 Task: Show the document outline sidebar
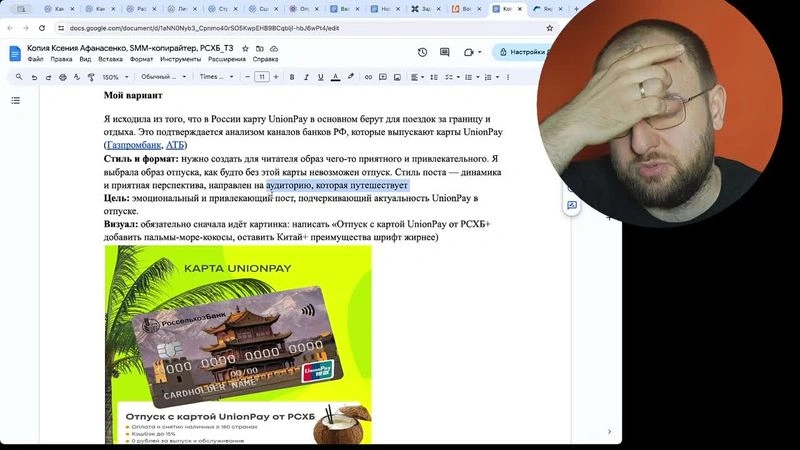click(x=16, y=101)
